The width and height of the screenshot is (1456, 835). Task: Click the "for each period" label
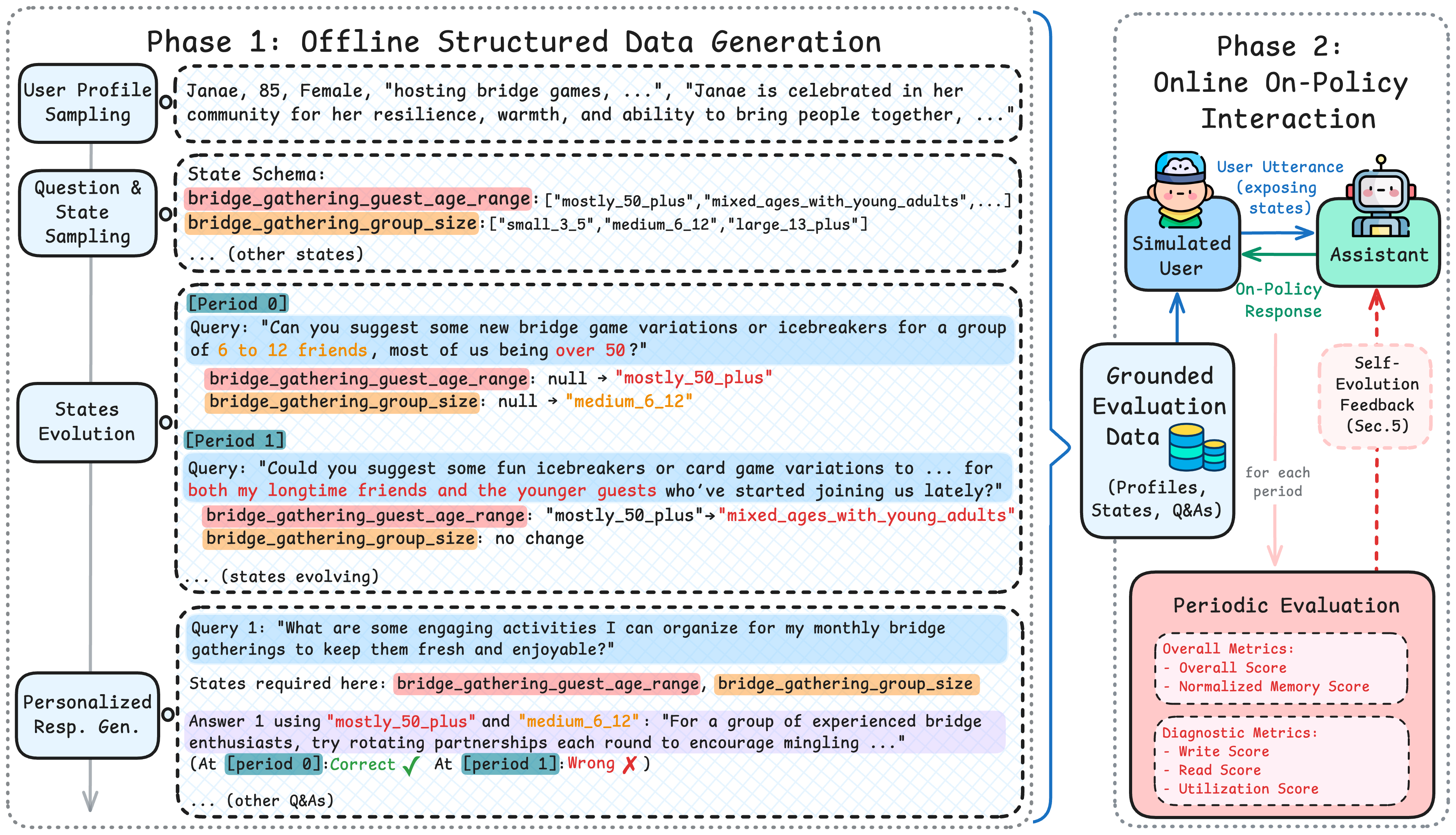coord(1277,482)
